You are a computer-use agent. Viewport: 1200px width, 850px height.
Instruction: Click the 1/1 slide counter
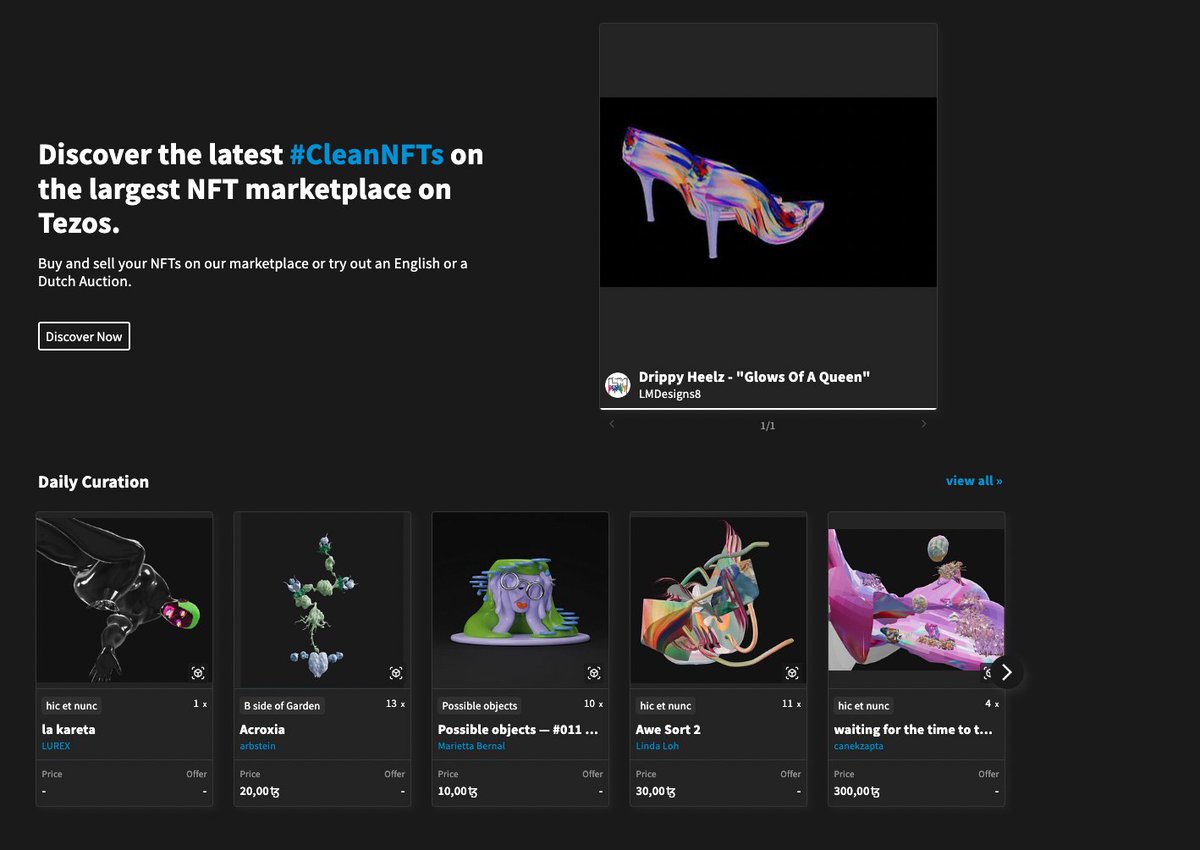coord(768,425)
